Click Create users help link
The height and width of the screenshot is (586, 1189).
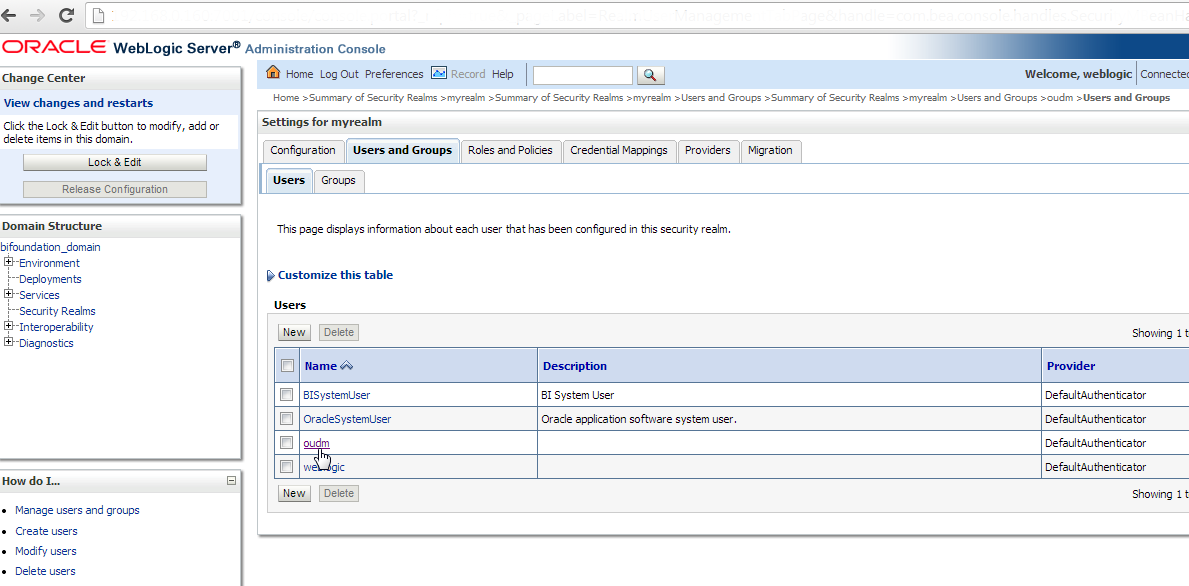click(46, 531)
